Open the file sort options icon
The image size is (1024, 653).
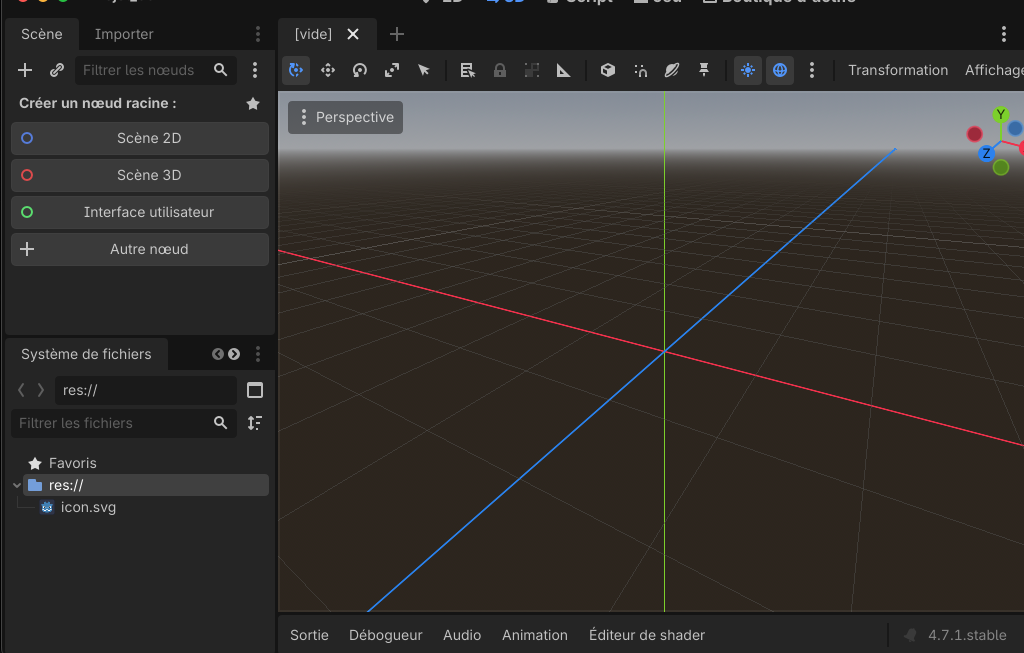pos(255,422)
